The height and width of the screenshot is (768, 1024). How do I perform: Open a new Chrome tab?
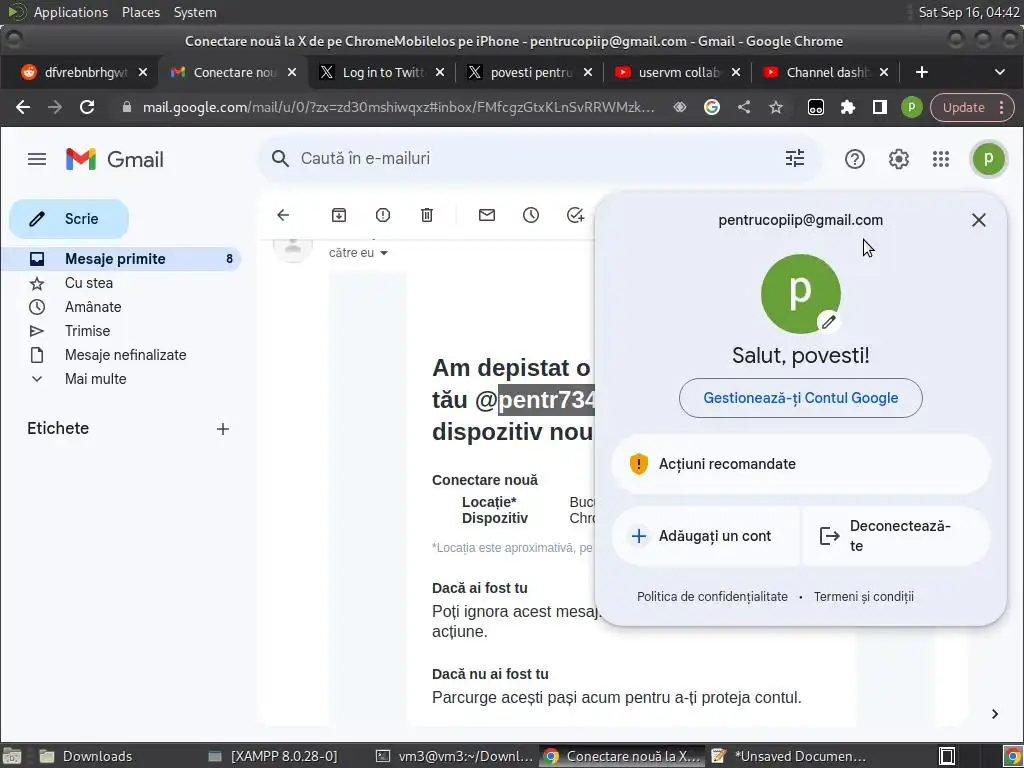921,72
